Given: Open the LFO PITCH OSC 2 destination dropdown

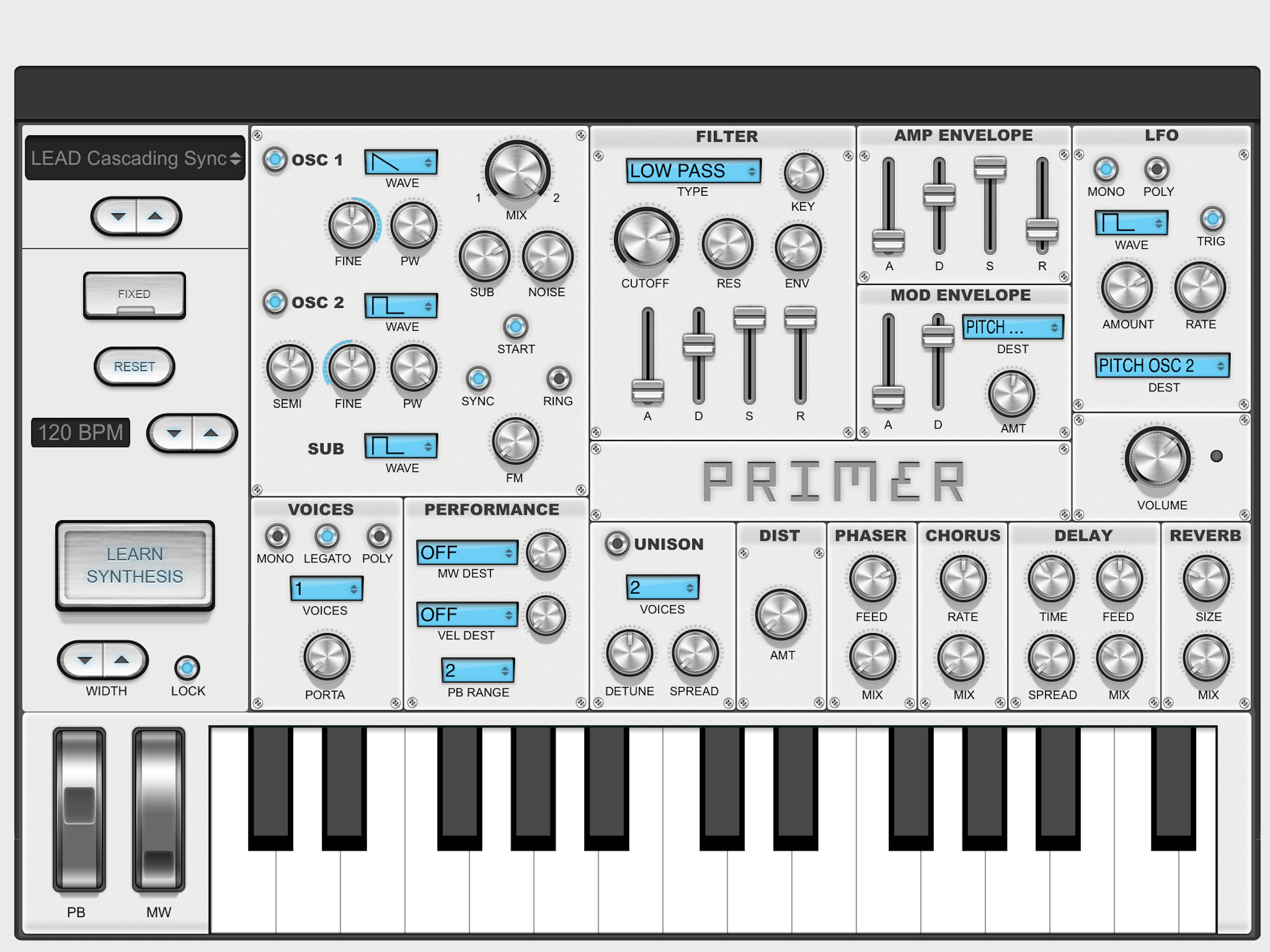Looking at the screenshot, I should 1162,365.
